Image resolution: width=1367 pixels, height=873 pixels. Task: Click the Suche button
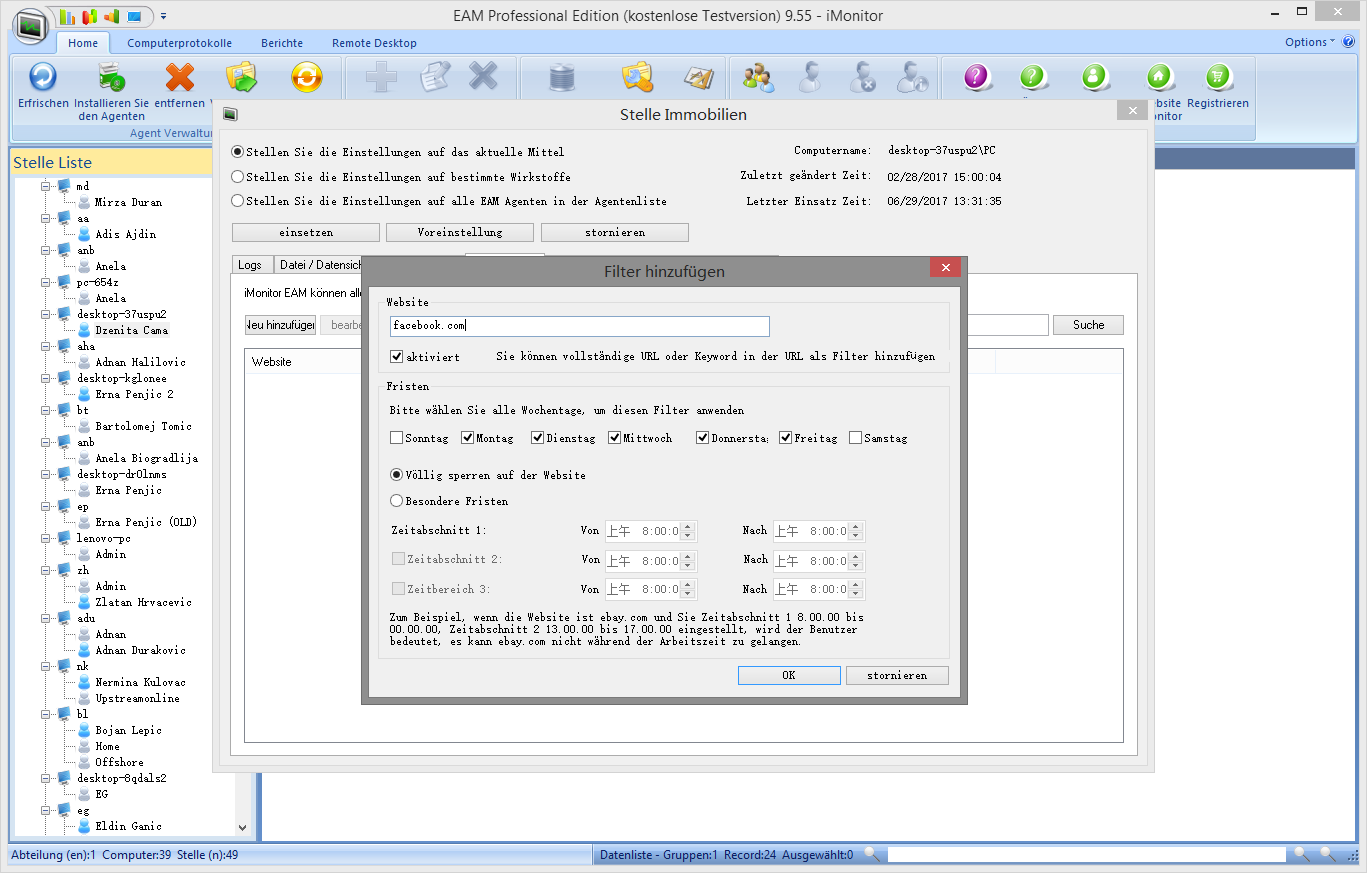click(1088, 325)
